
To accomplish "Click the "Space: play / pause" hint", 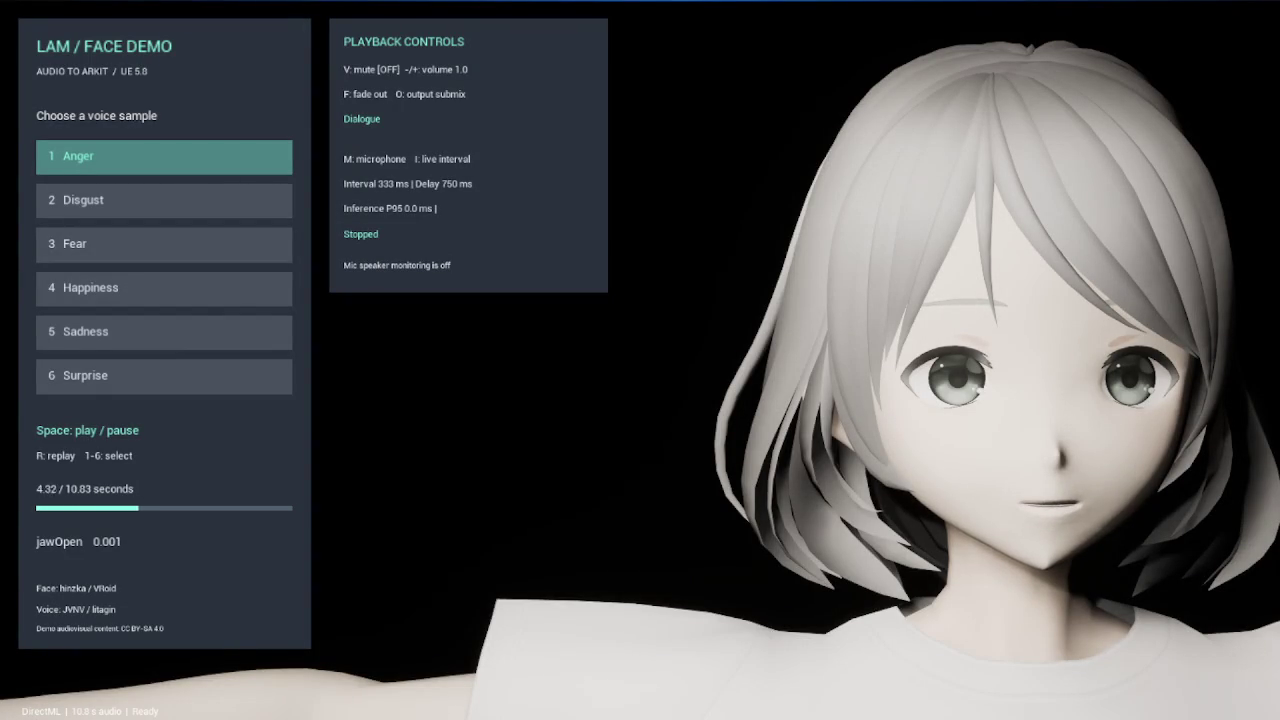I will pyautogui.click(x=88, y=431).
